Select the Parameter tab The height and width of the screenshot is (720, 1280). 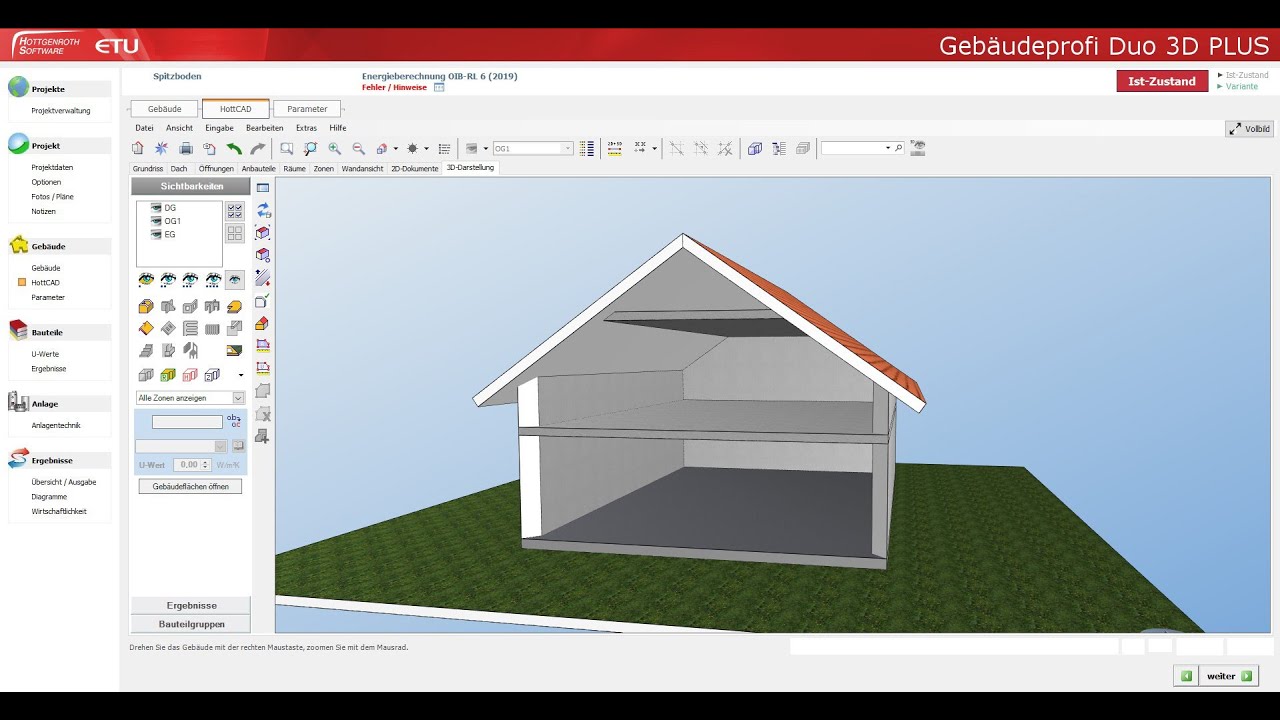point(307,109)
